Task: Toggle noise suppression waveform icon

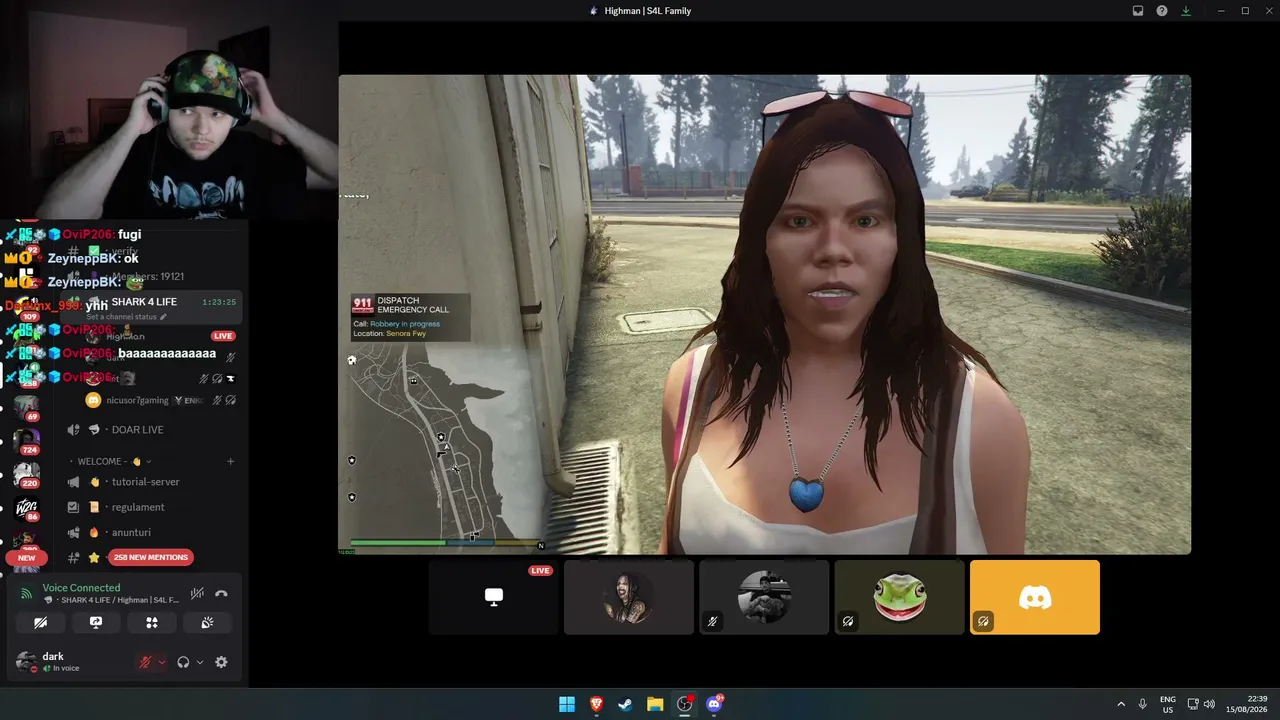Action: (197, 594)
